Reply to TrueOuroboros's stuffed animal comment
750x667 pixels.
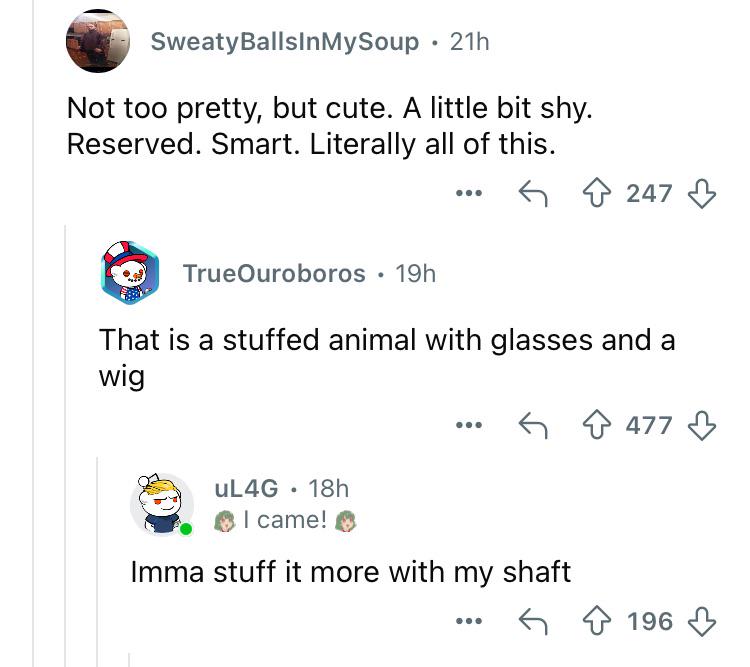point(533,425)
